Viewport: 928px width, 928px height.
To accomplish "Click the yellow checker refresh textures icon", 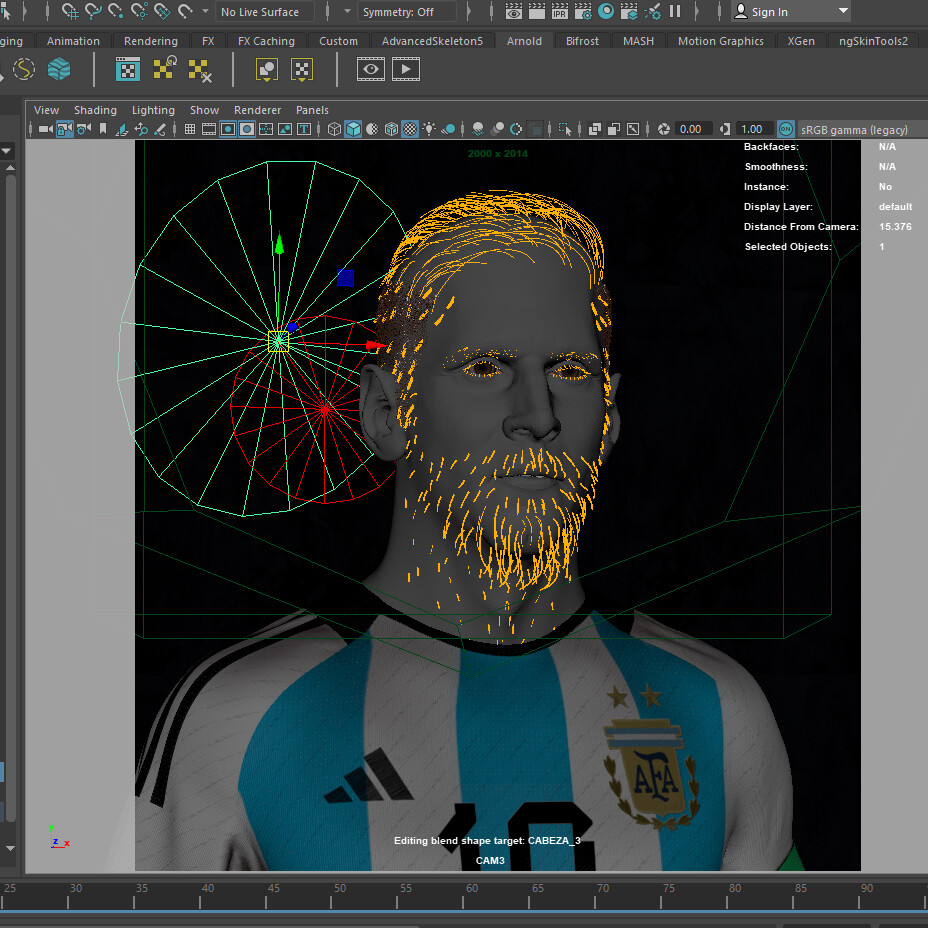I will point(165,69).
